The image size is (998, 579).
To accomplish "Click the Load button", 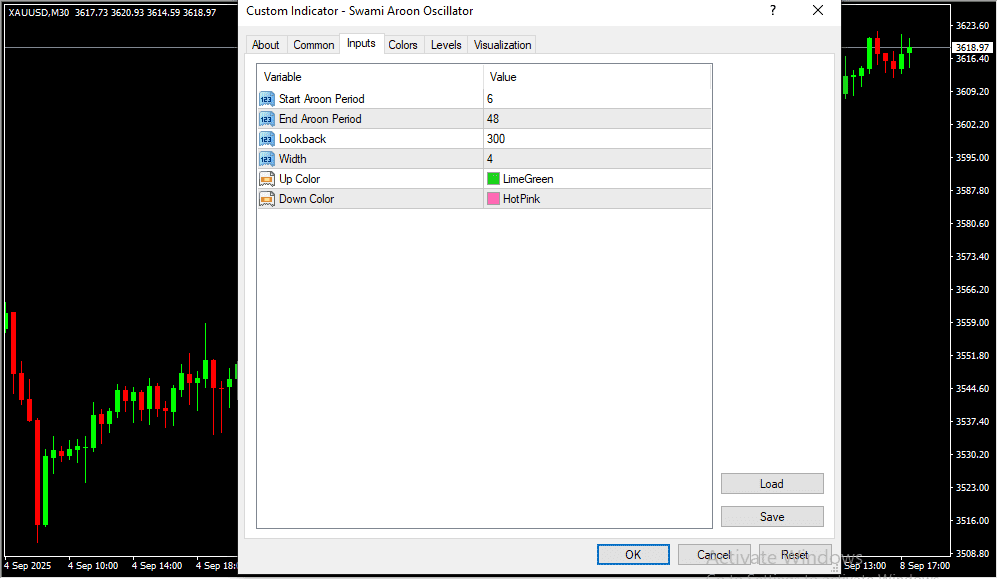I will coord(772,484).
